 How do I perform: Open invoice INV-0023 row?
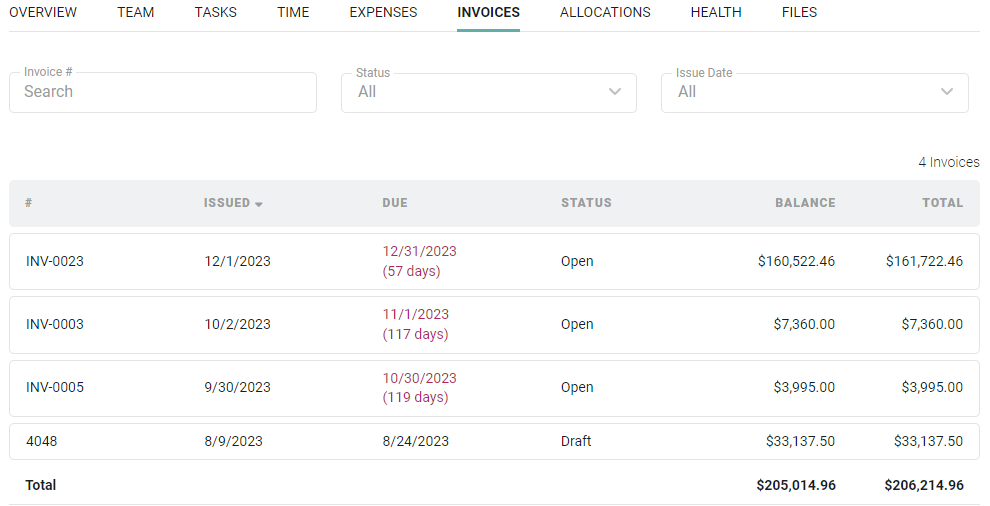coord(494,262)
